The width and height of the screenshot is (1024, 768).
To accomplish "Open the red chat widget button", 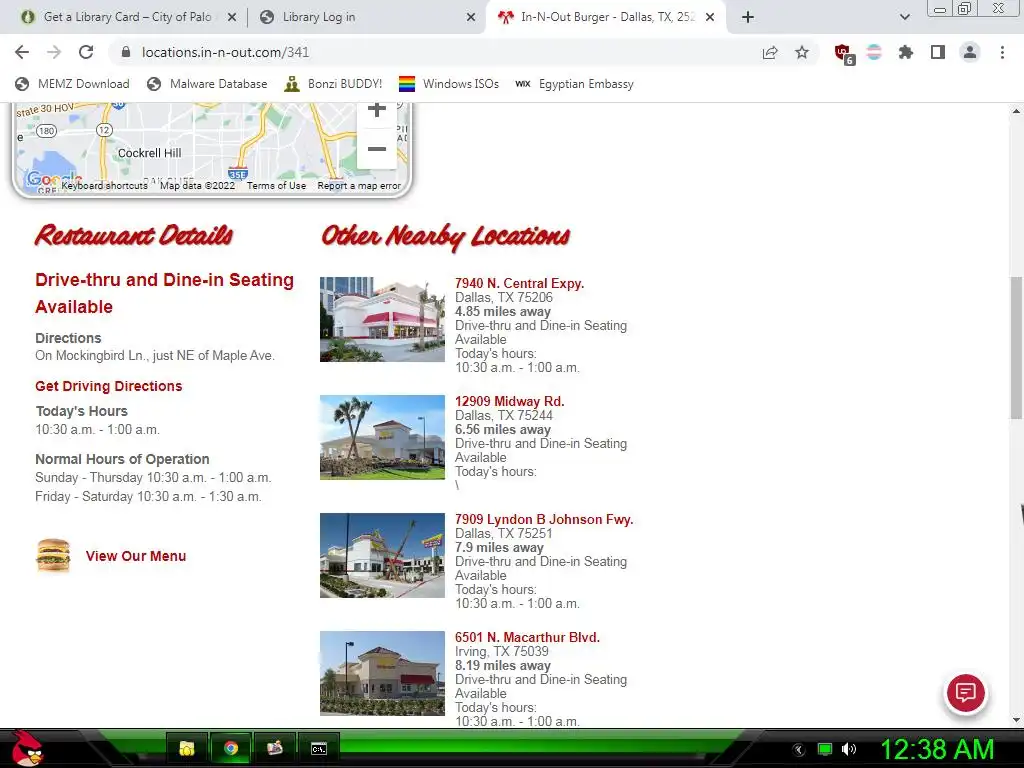I will coord(965,692).
